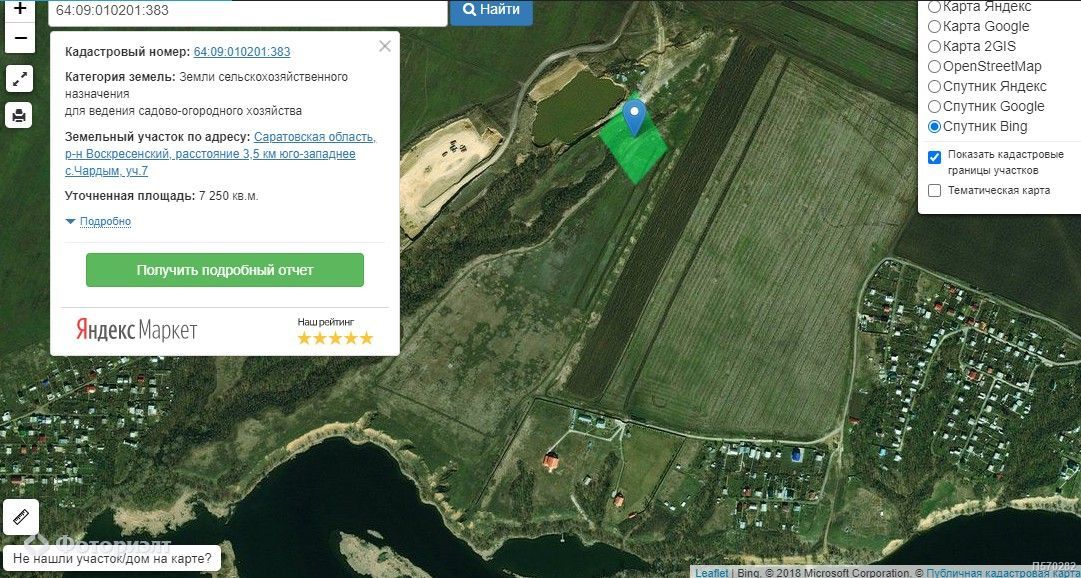1081x578 pixels.
Task: Click the zoom in plus button
Action: click(x=19, y=10)
